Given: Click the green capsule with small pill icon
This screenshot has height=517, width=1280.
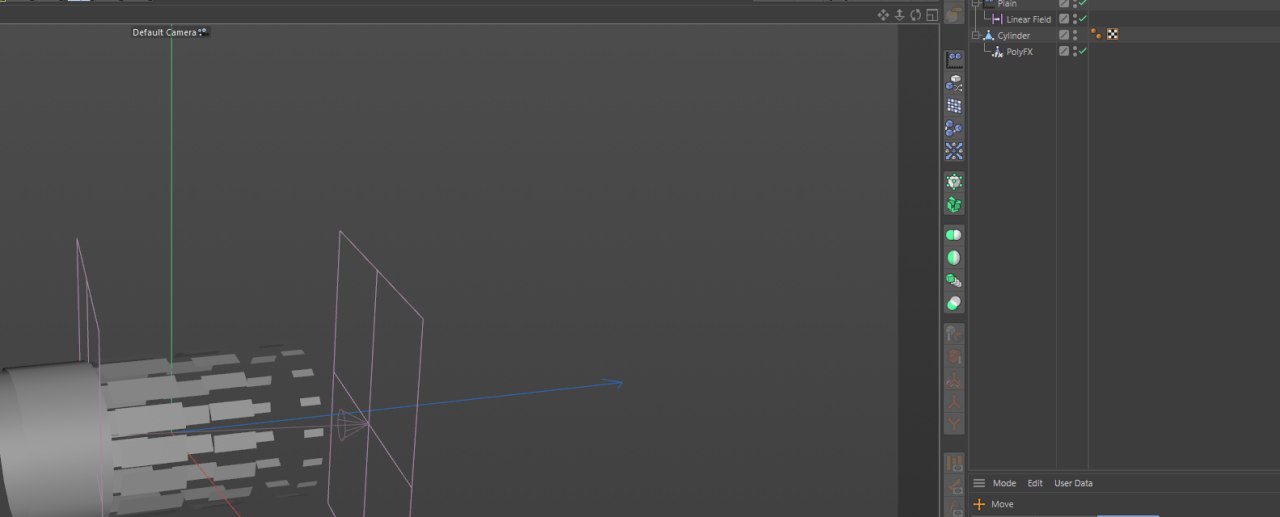Looking at the screenshot, I should (954, 281).
